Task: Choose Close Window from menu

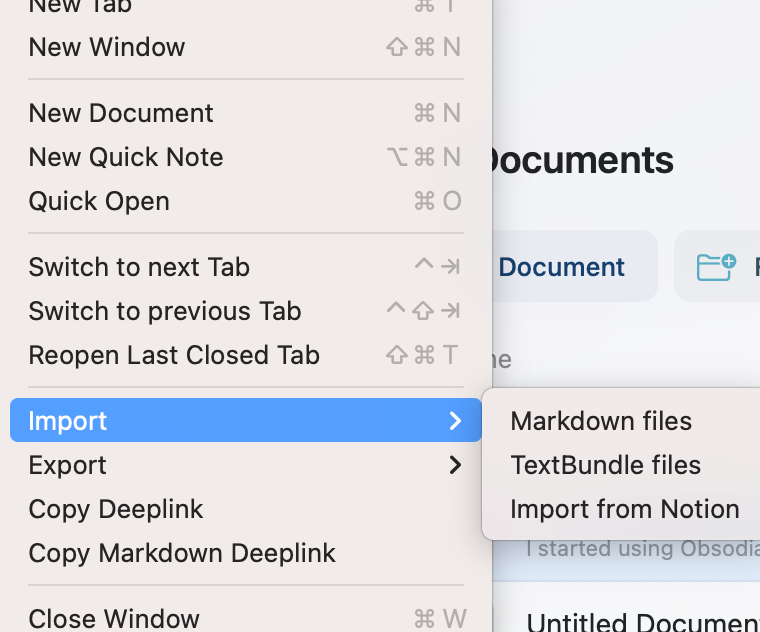Action: (x=114, y=619)
